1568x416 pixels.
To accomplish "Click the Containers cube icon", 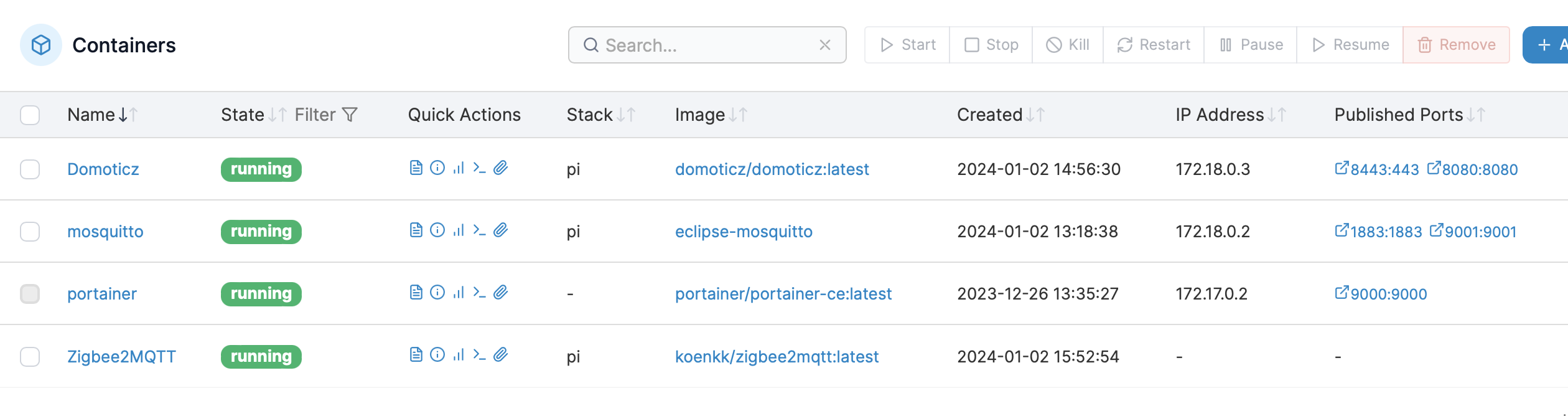I will coord(41,45).
